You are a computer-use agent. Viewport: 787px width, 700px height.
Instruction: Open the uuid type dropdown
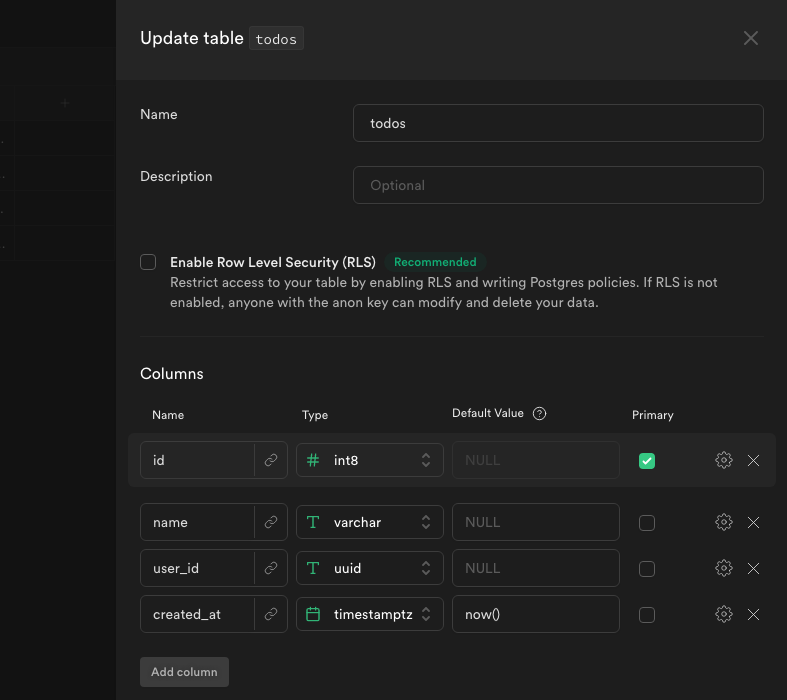(370, 568)
